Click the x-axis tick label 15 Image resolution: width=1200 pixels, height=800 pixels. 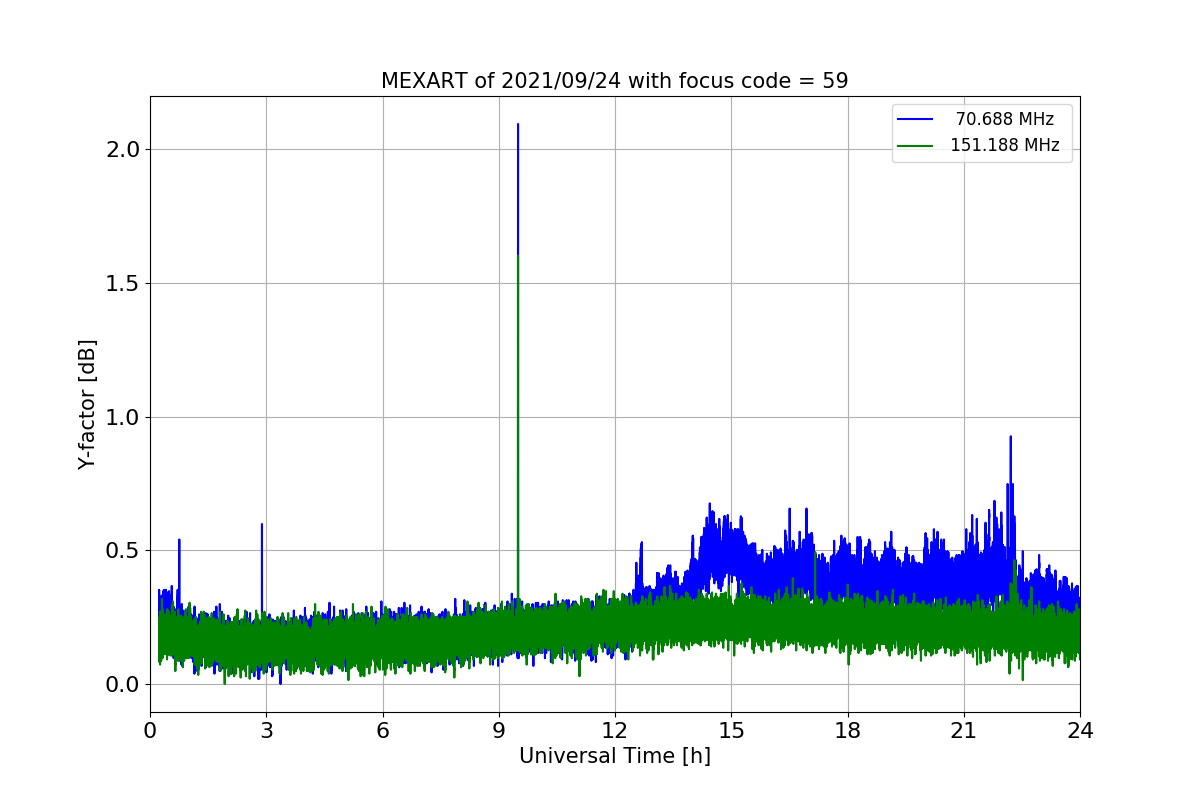point(731,731)
